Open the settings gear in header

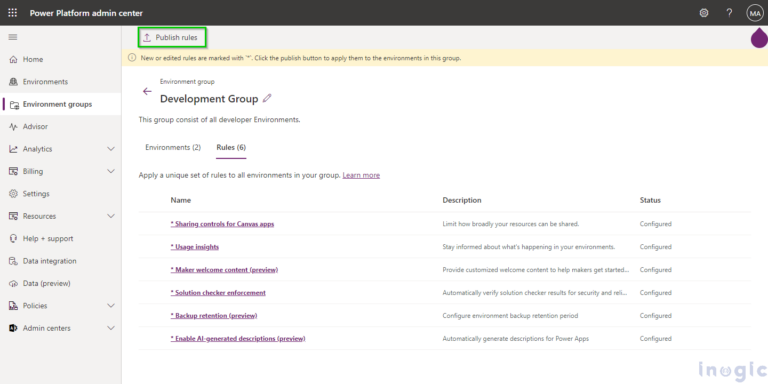(704, 13)
